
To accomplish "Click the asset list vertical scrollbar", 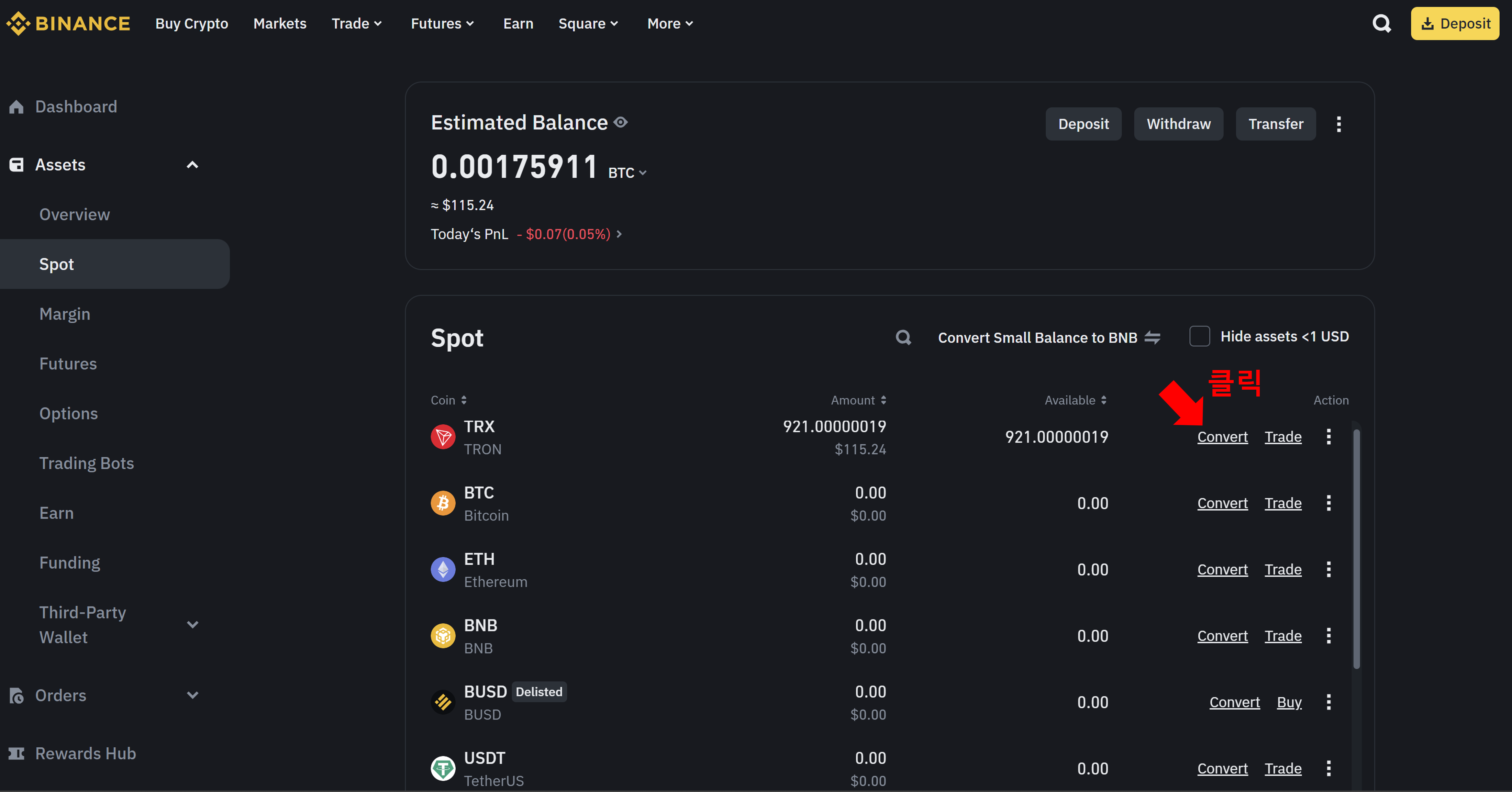I will point(1356,548).
